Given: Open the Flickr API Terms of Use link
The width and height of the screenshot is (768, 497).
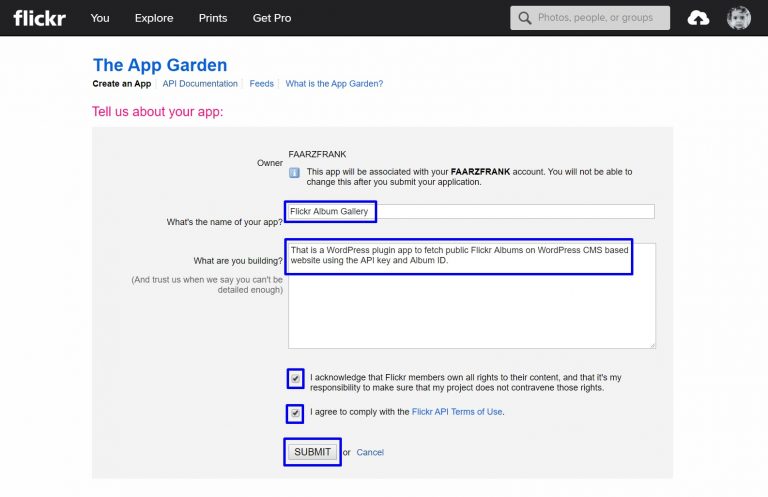Looking at the screenshot, I should (x=457, y=412).
